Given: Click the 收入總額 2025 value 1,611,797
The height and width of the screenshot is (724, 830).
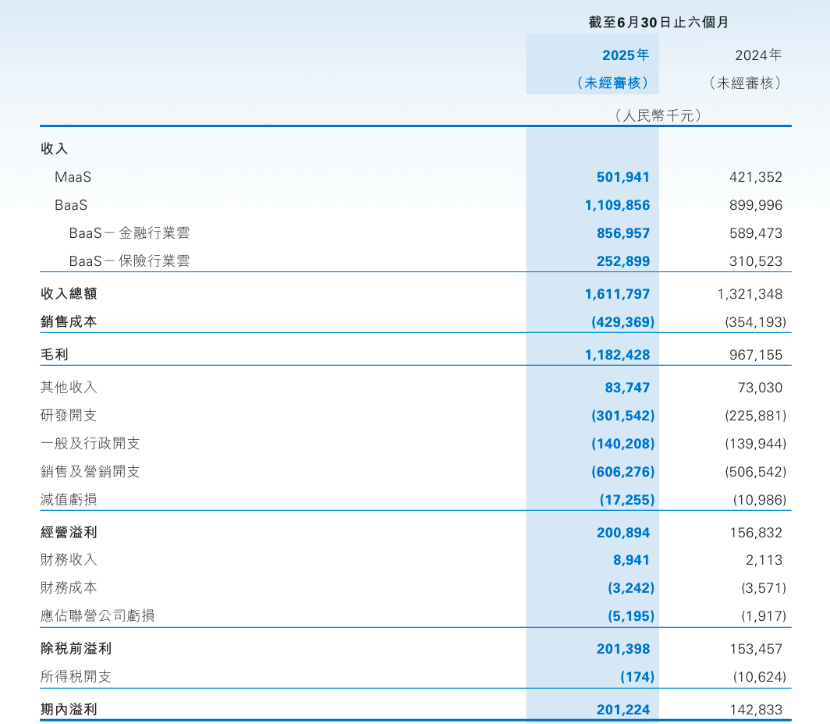Looking at the screenshot, I should pyautogui.click(x=617, y=294).
